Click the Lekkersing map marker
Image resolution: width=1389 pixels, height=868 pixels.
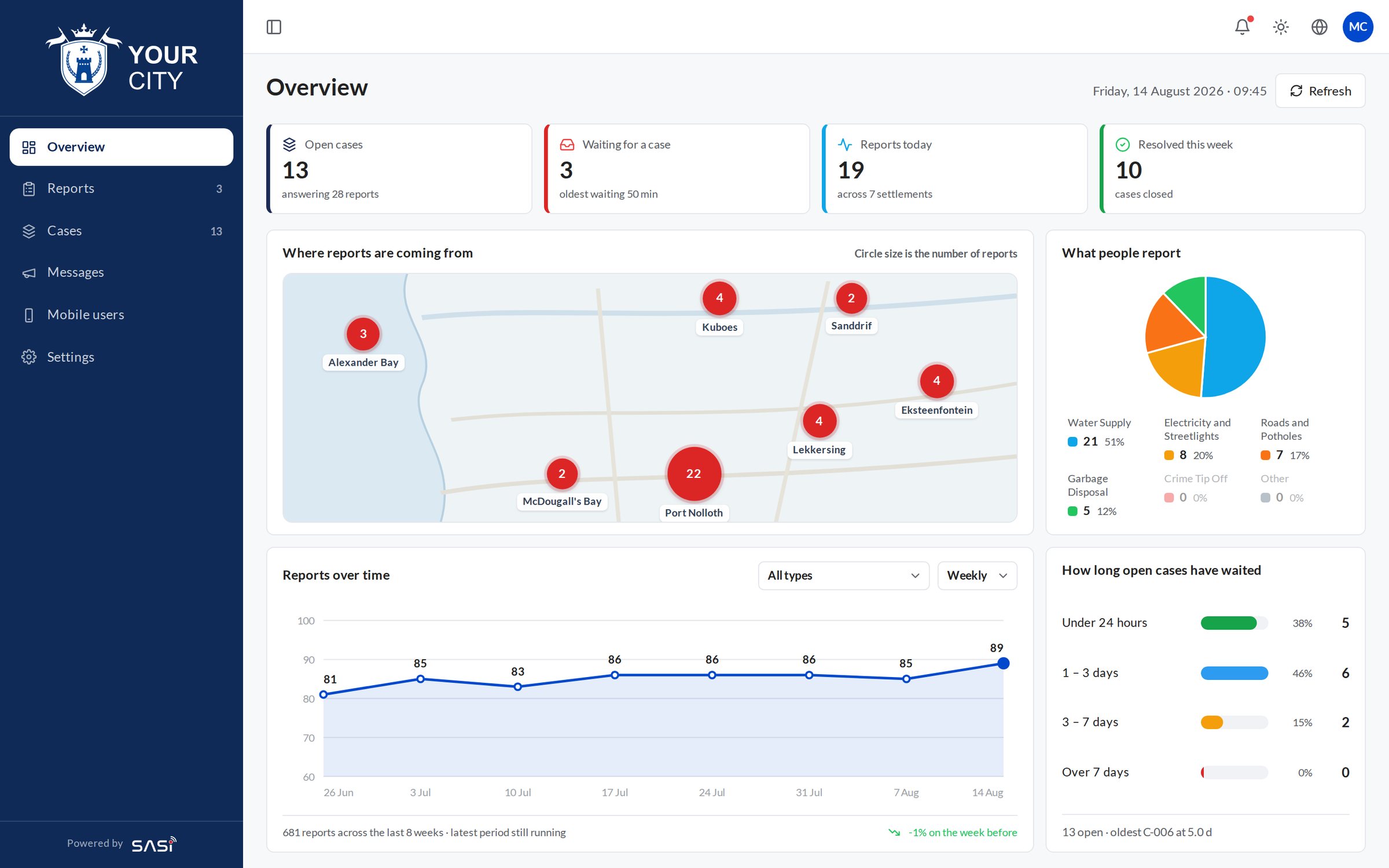tap(819, 421)
